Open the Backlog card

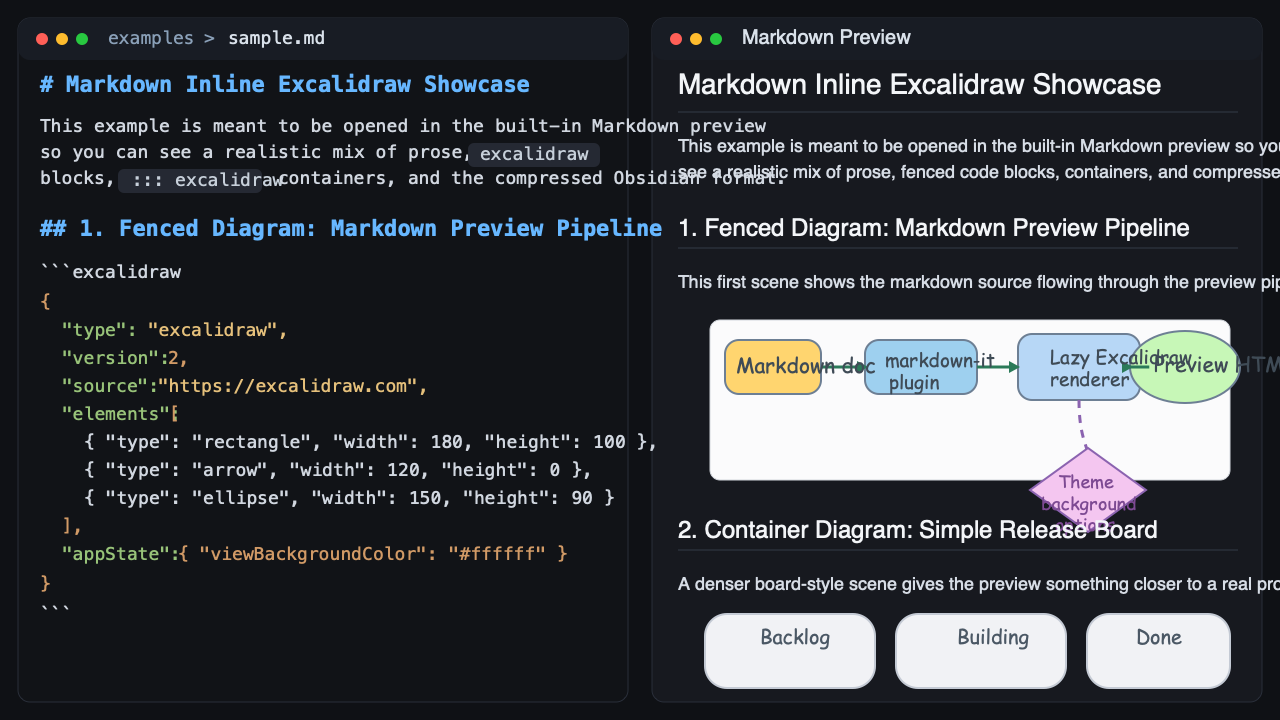[789, 650]
